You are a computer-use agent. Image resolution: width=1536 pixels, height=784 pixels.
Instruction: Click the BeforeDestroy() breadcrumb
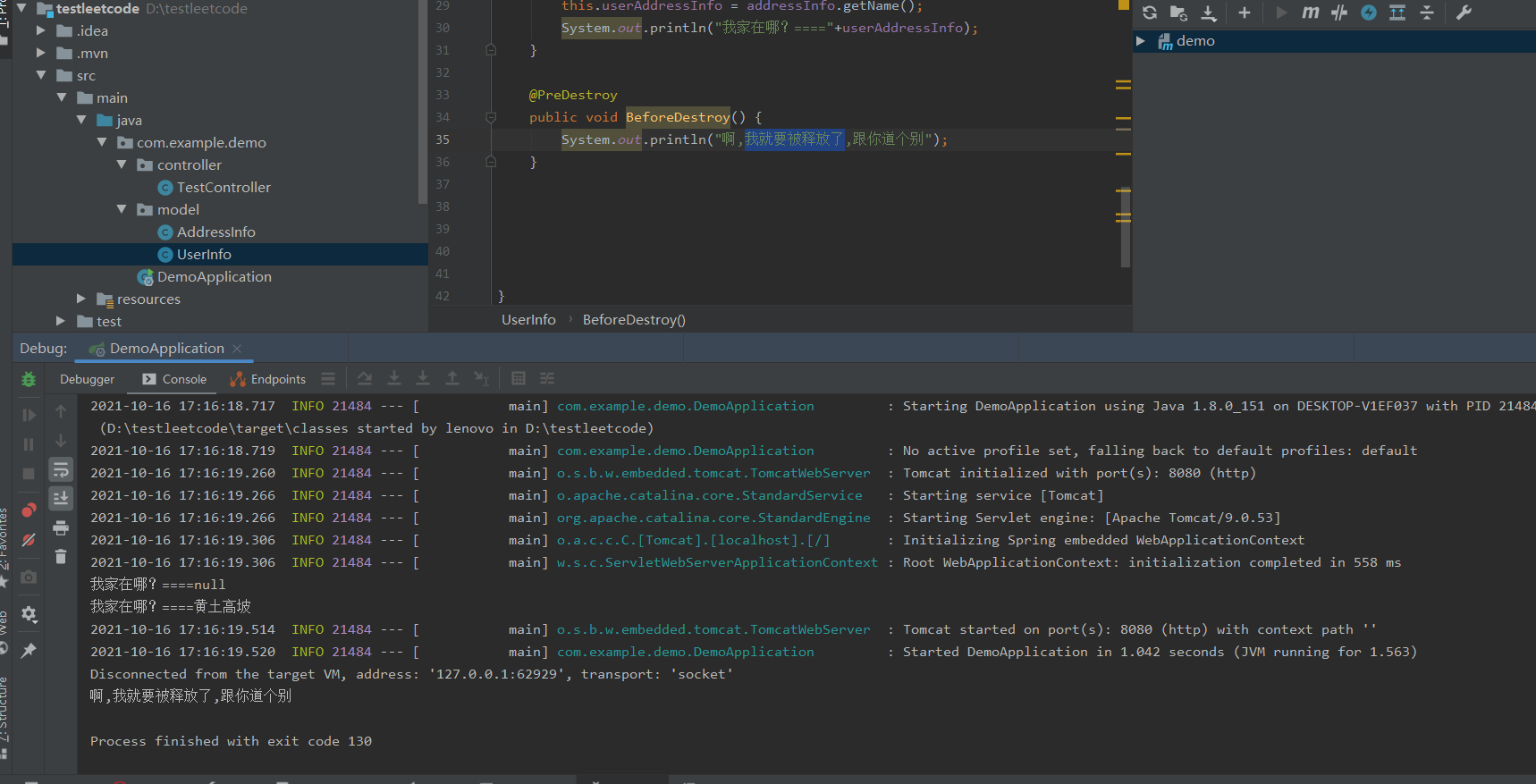tap(634, 319)
